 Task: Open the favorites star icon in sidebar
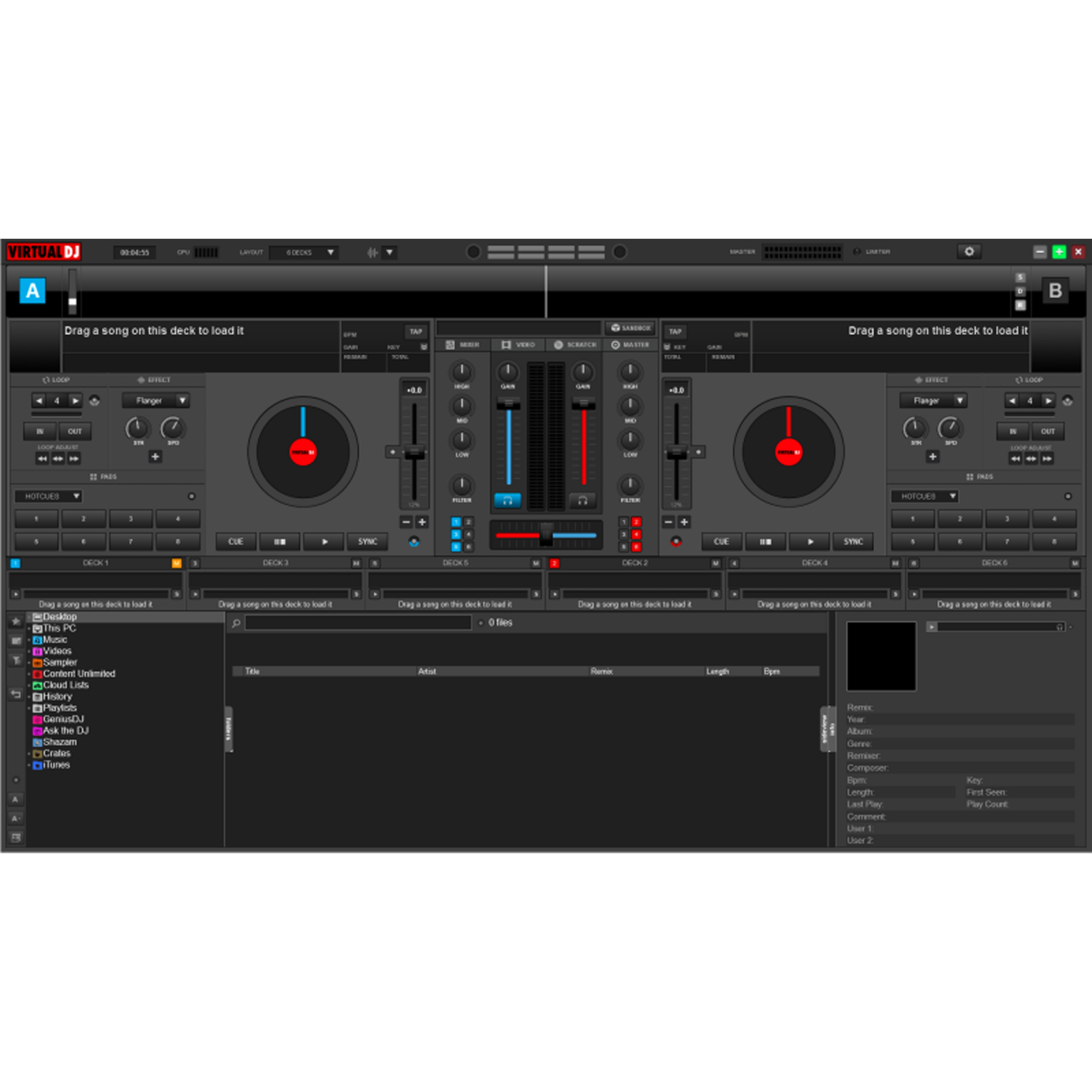point(16,621)
